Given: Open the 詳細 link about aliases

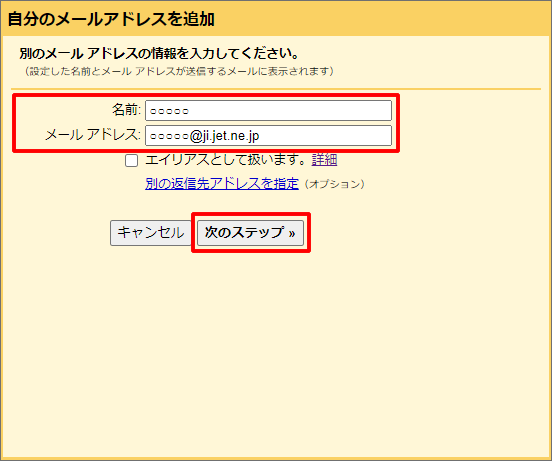Looking at the screenshot, I should click(x=324, y=160).
